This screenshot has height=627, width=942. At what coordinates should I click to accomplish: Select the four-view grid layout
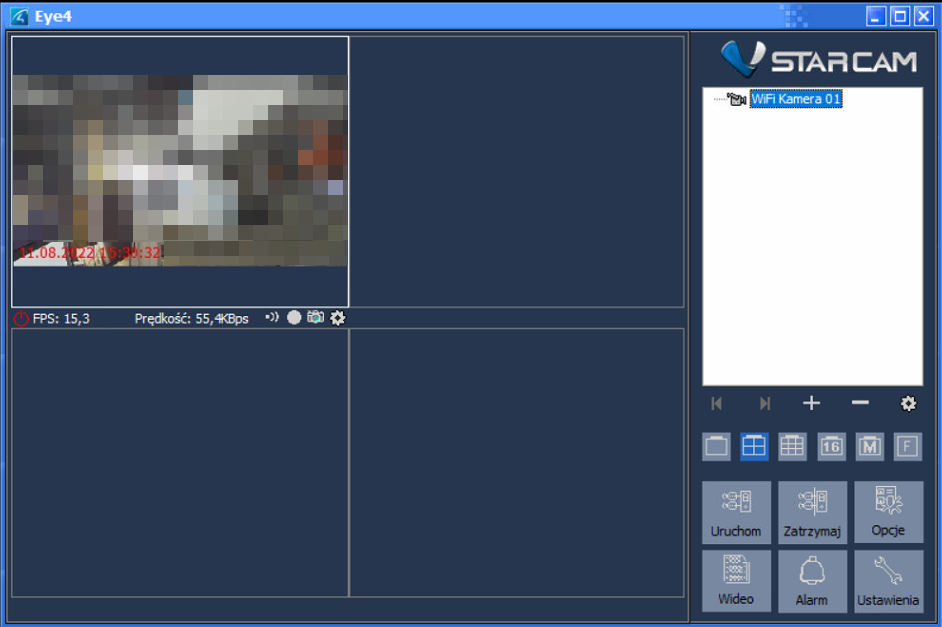pyautogui.click(x=754, y=447)
